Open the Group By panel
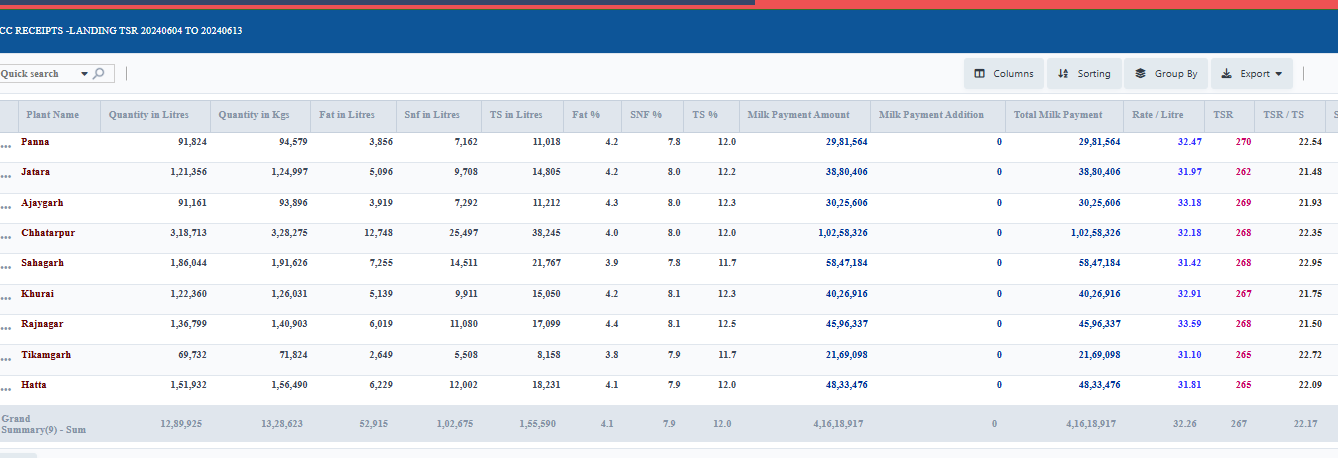Screen dimensions: 1343x458 click(1165, 74)
